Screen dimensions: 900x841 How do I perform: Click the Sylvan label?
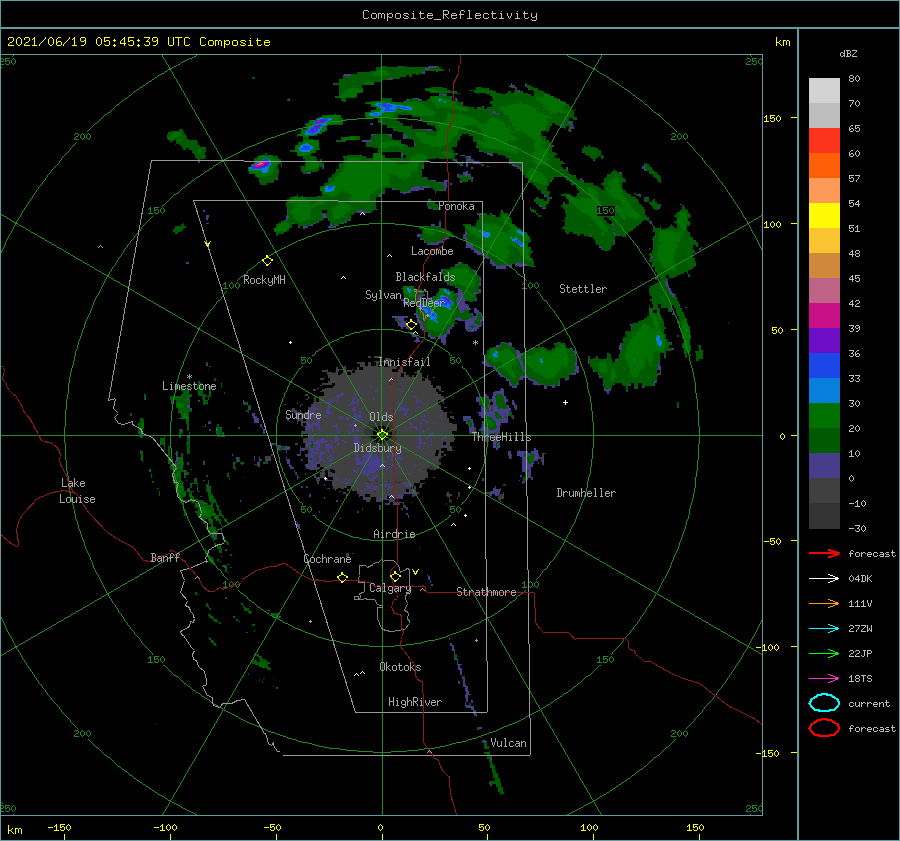[383, 295]
